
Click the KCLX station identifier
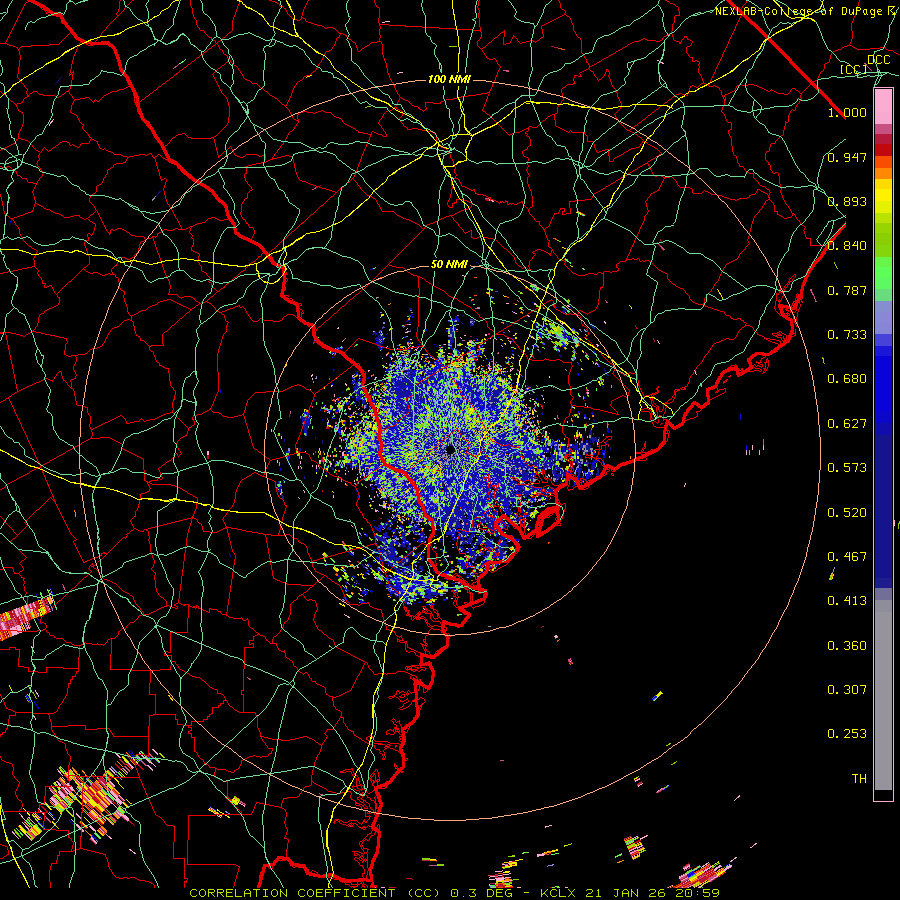point(558,893)
